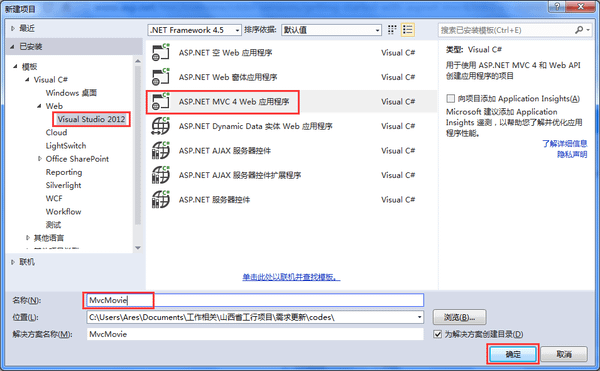Select ASP.NET empty Web application template icon
600x371 pixels.
[161, 53]
